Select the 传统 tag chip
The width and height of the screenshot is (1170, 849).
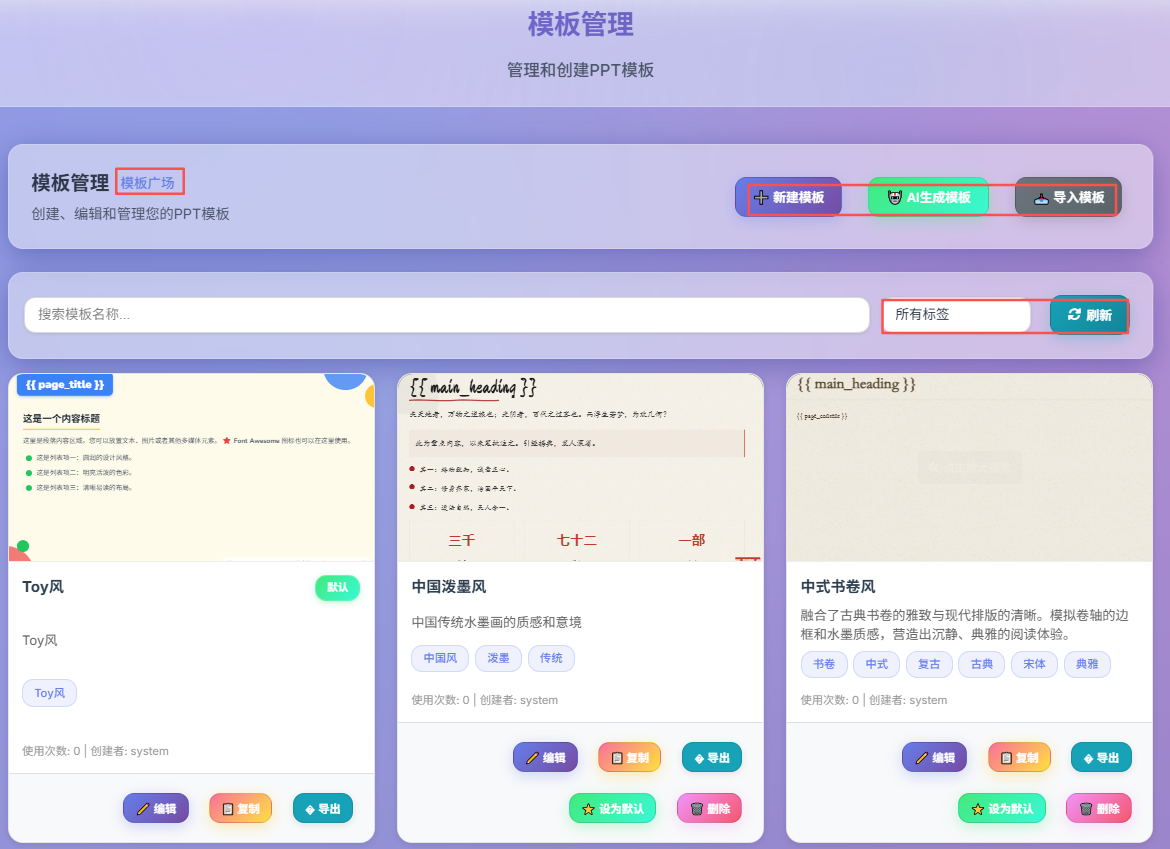[x=551, y=658]
